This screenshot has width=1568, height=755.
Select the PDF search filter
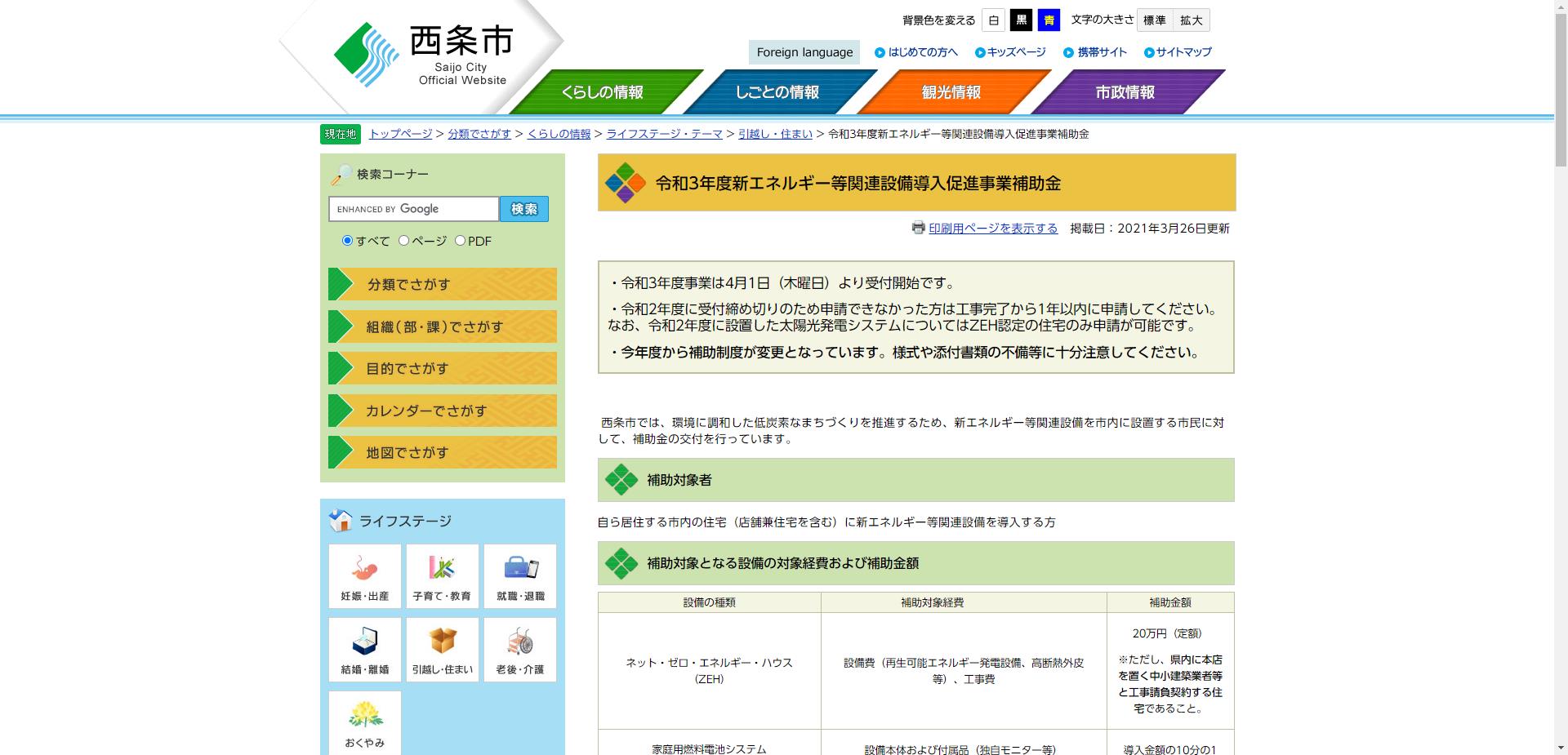pyautogui.click(x=461, y=241)
